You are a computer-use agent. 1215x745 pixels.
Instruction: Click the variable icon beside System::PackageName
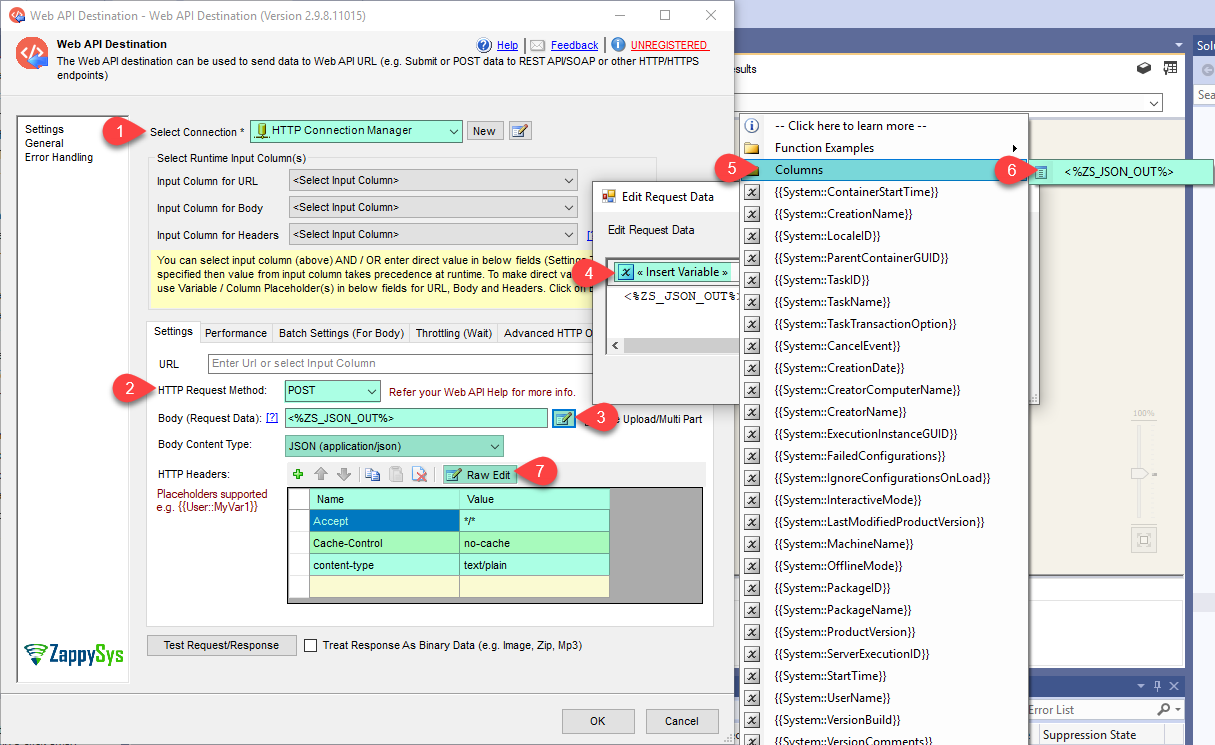(x=753, y=610)
